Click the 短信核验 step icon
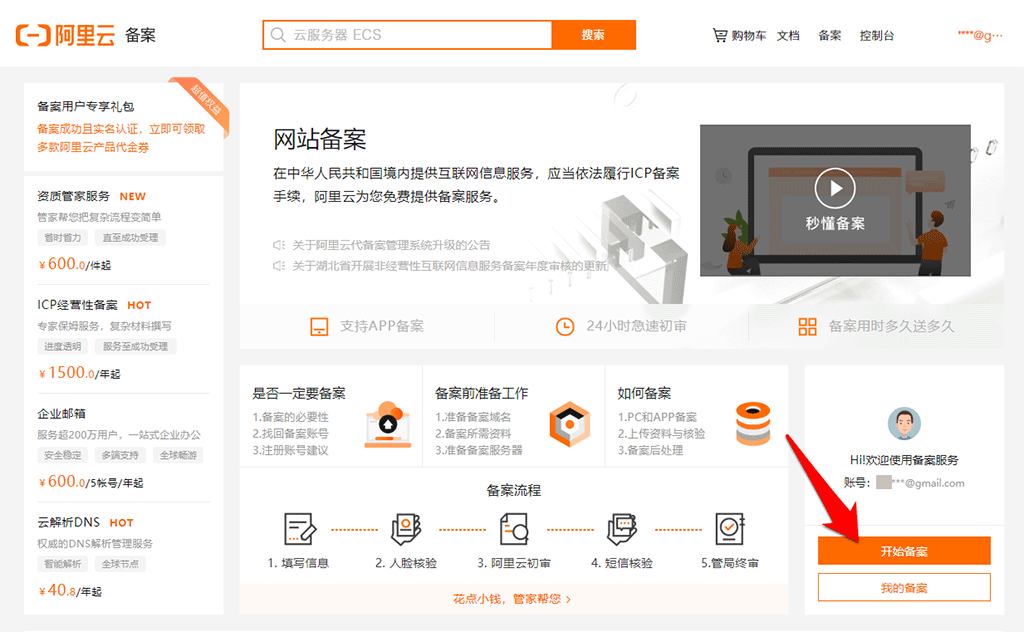 tap(622, 529)
